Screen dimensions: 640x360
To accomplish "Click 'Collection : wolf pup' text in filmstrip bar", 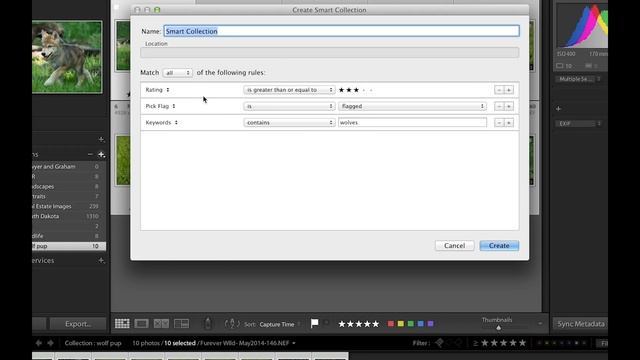I will [x=93, y=343].
